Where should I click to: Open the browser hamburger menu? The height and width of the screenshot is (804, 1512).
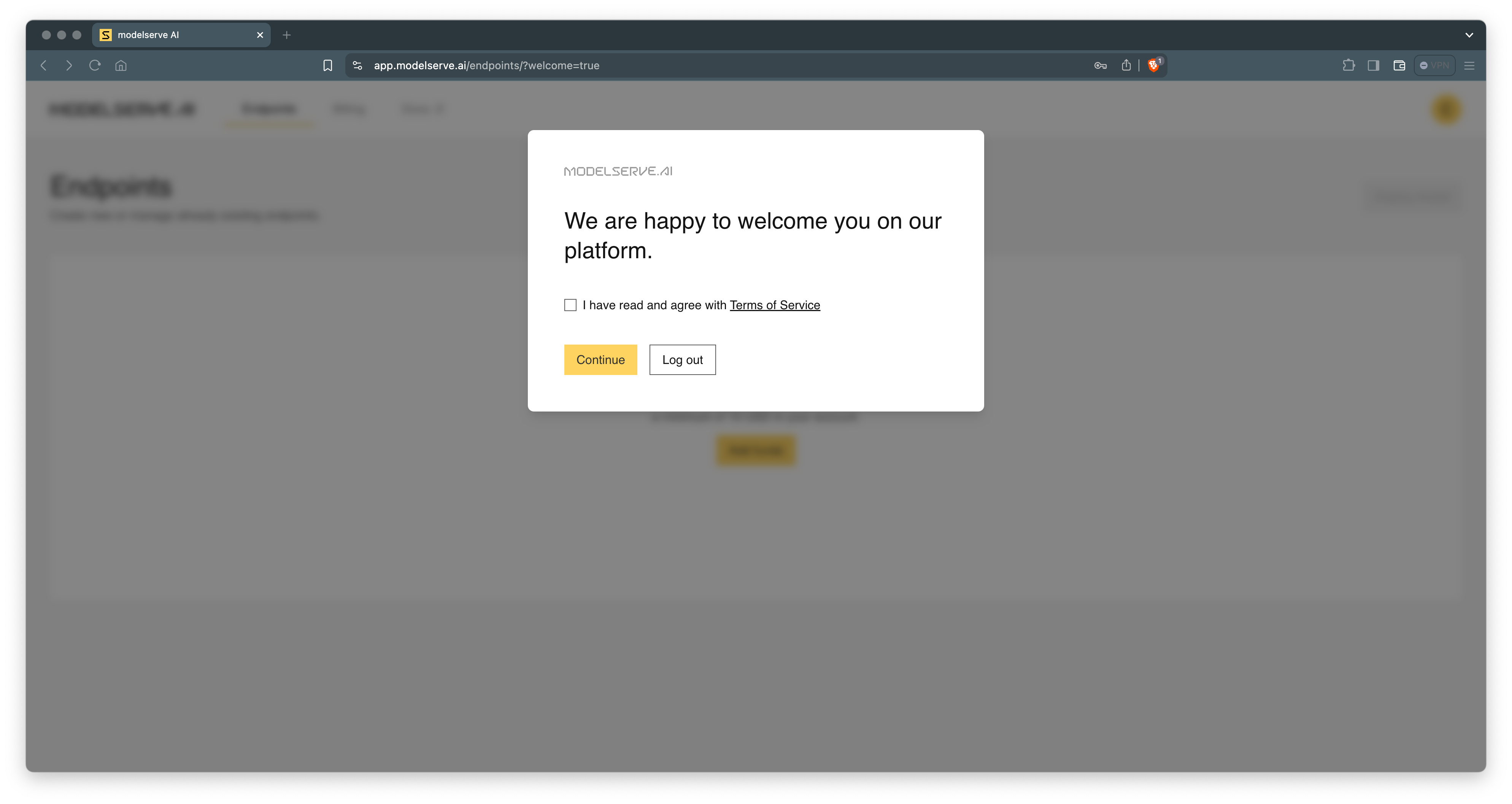1469,65
